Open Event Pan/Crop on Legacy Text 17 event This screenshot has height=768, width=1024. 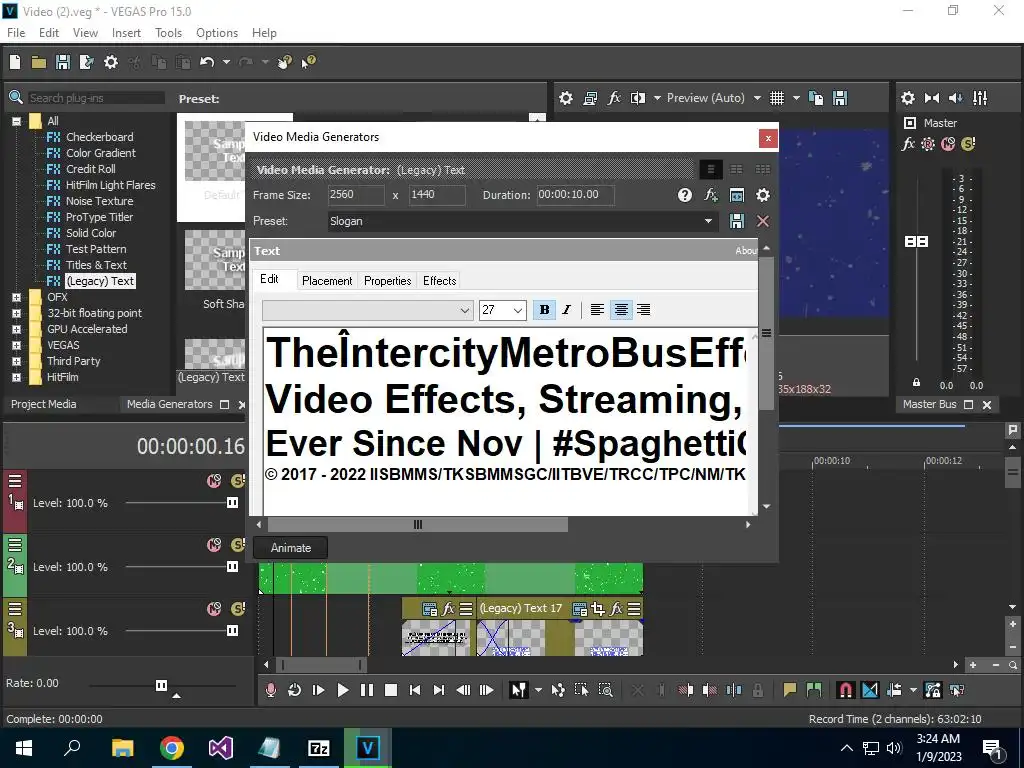[x=598, y=609]
